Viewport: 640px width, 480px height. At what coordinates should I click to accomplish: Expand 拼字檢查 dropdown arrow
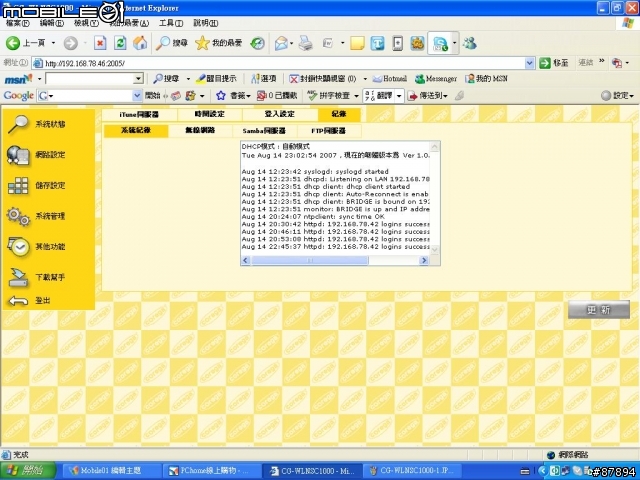(356, 96)
